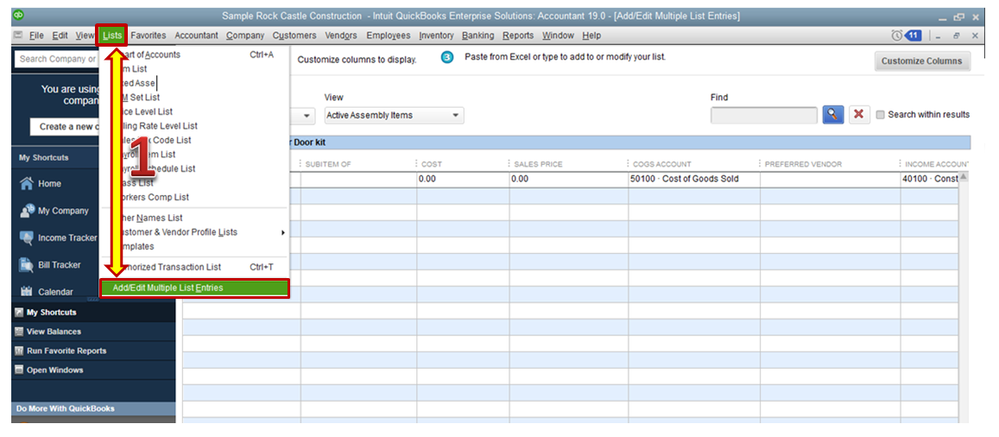
Task: Open the Window menu
Action: (558, 36)
